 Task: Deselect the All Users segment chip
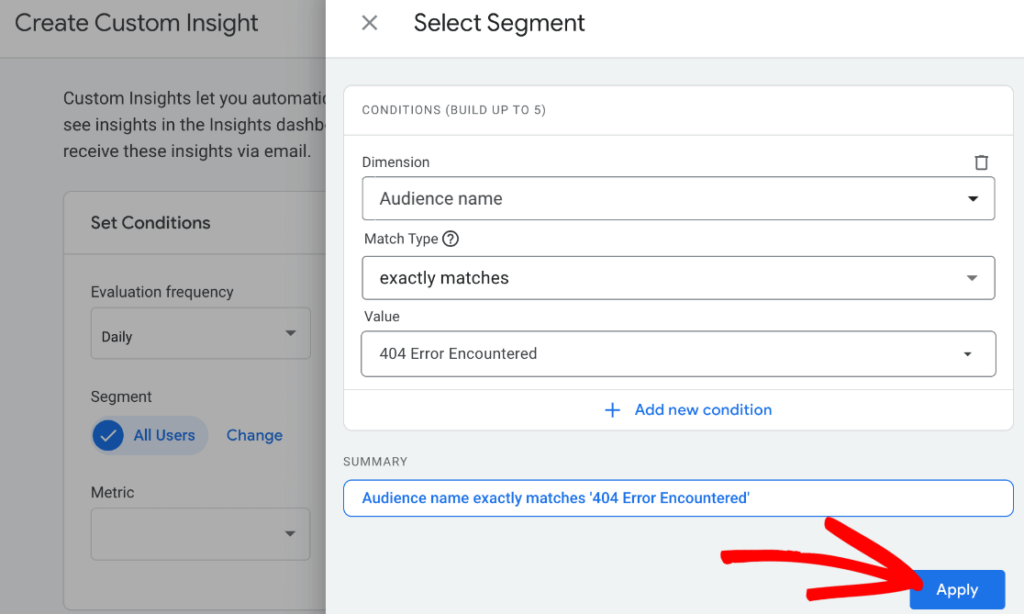click(148, 435)
